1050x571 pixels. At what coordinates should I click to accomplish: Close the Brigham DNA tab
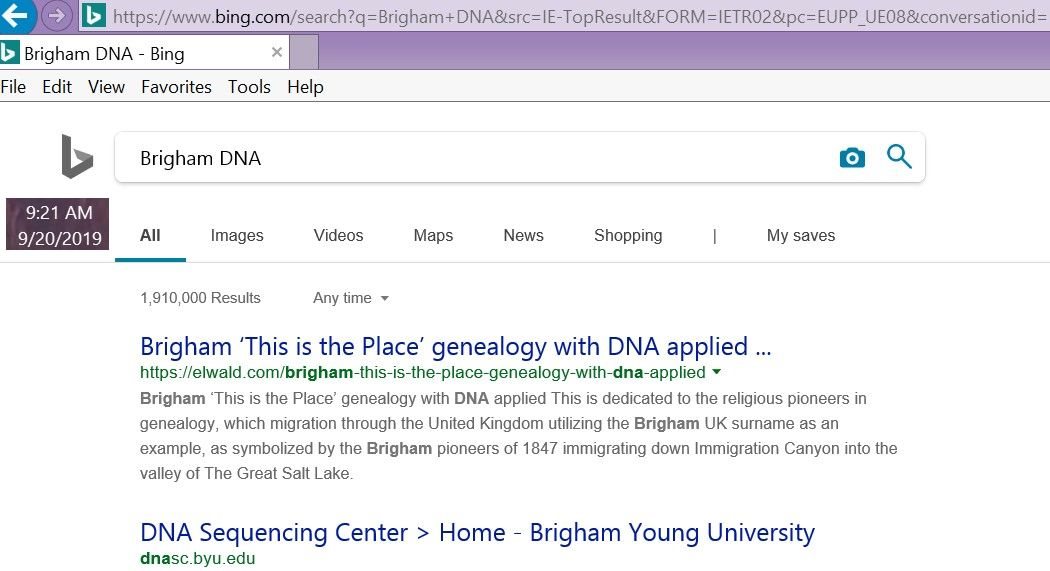click(276, 53)
